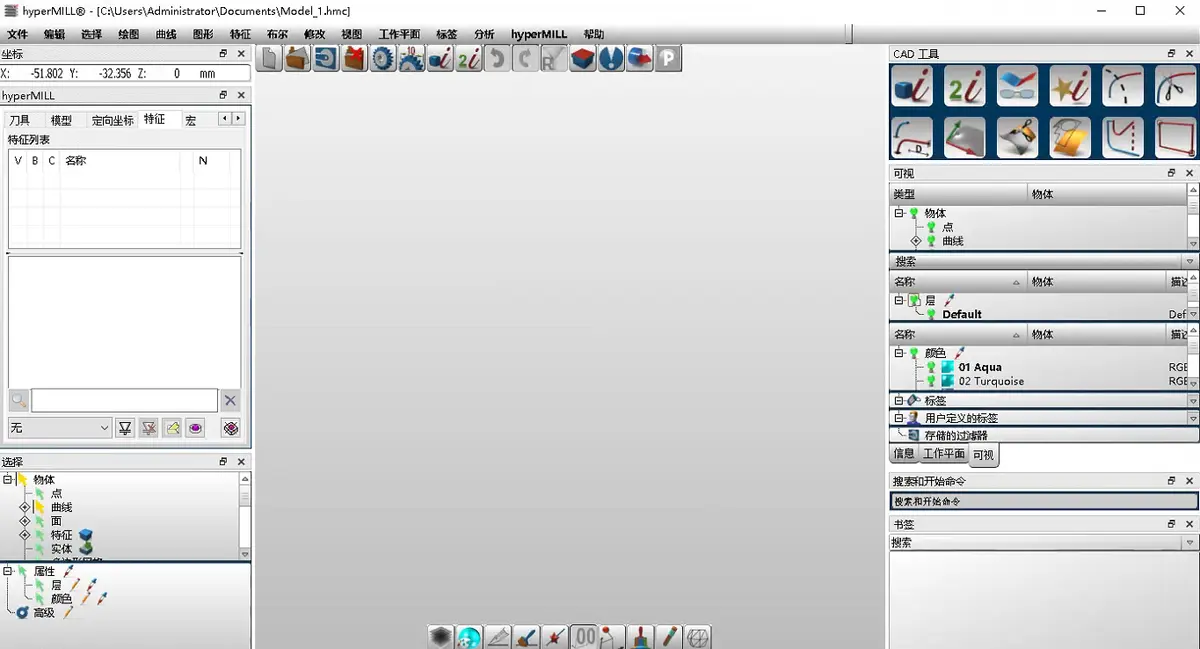Switch to the 信息 tab
The image size is (1200, 649).
pos(904,454)
